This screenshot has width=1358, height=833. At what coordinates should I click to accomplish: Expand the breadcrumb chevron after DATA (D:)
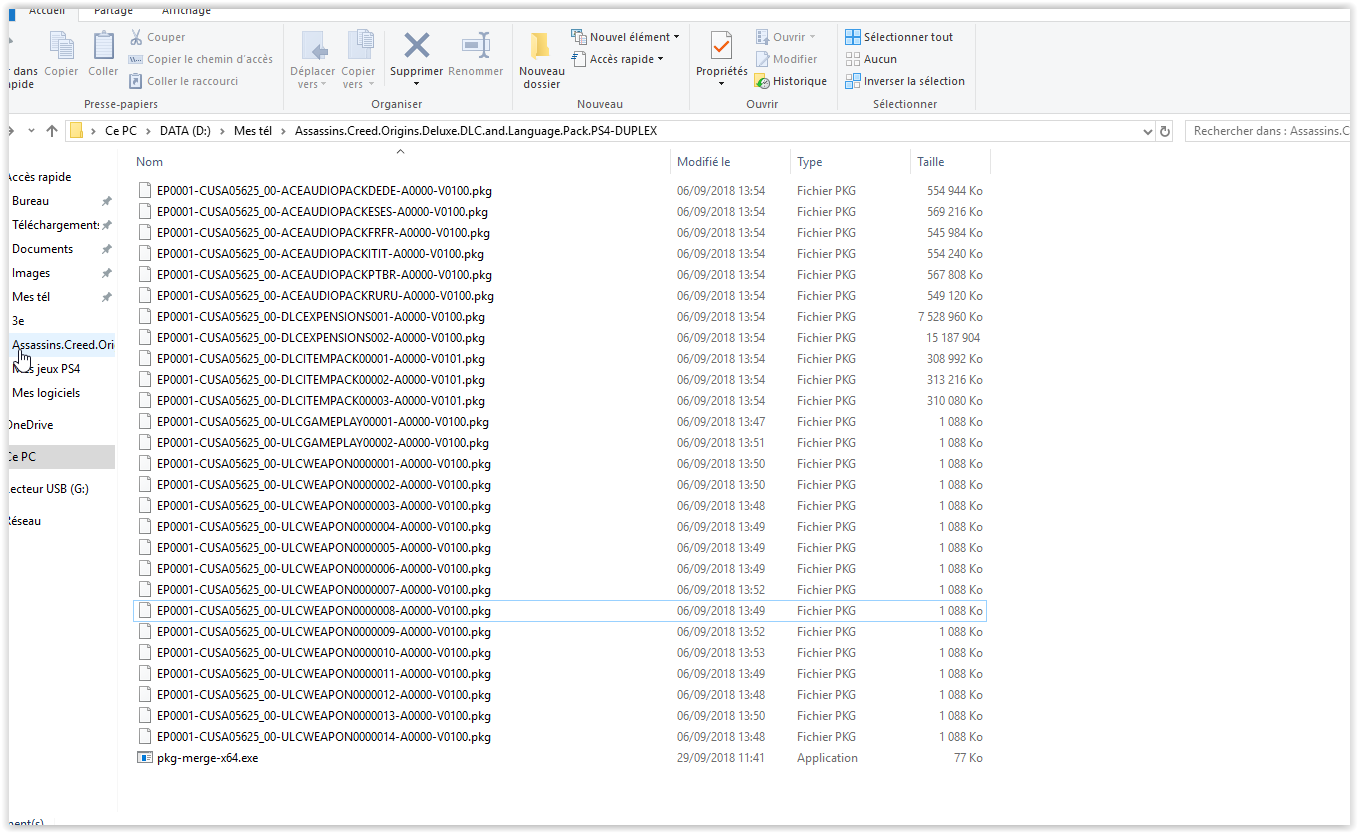pyautogui.click(x=223, y=131)
